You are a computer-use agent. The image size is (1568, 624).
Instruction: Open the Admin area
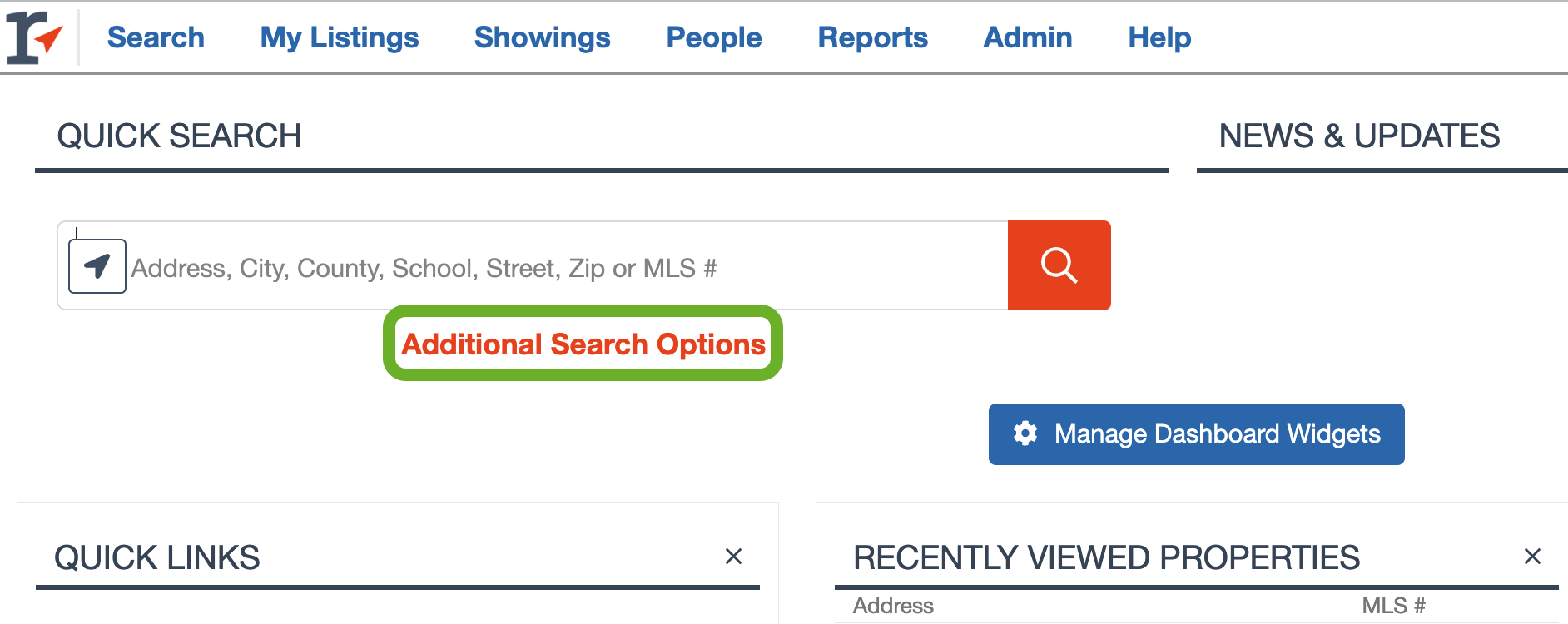(1027, 37)
